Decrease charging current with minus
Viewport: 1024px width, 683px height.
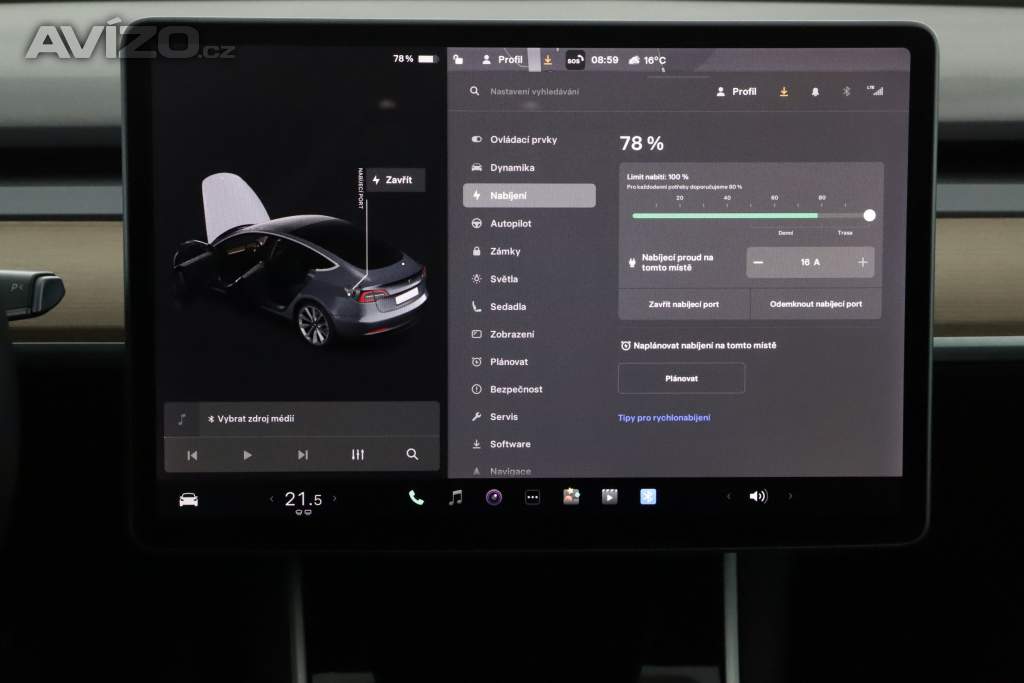click(758, 262)
